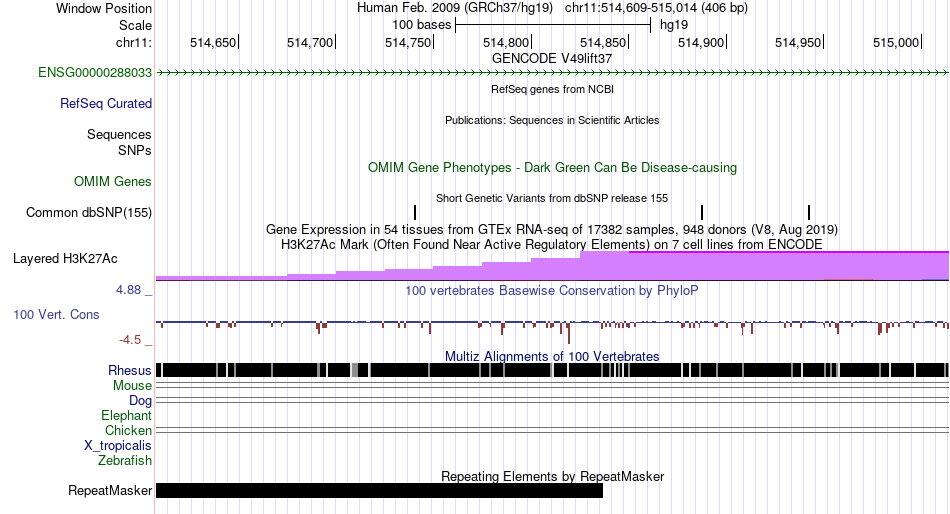Click the 514,750 ruler position
The height and width of the screenshot is (514, 950).
408,42
